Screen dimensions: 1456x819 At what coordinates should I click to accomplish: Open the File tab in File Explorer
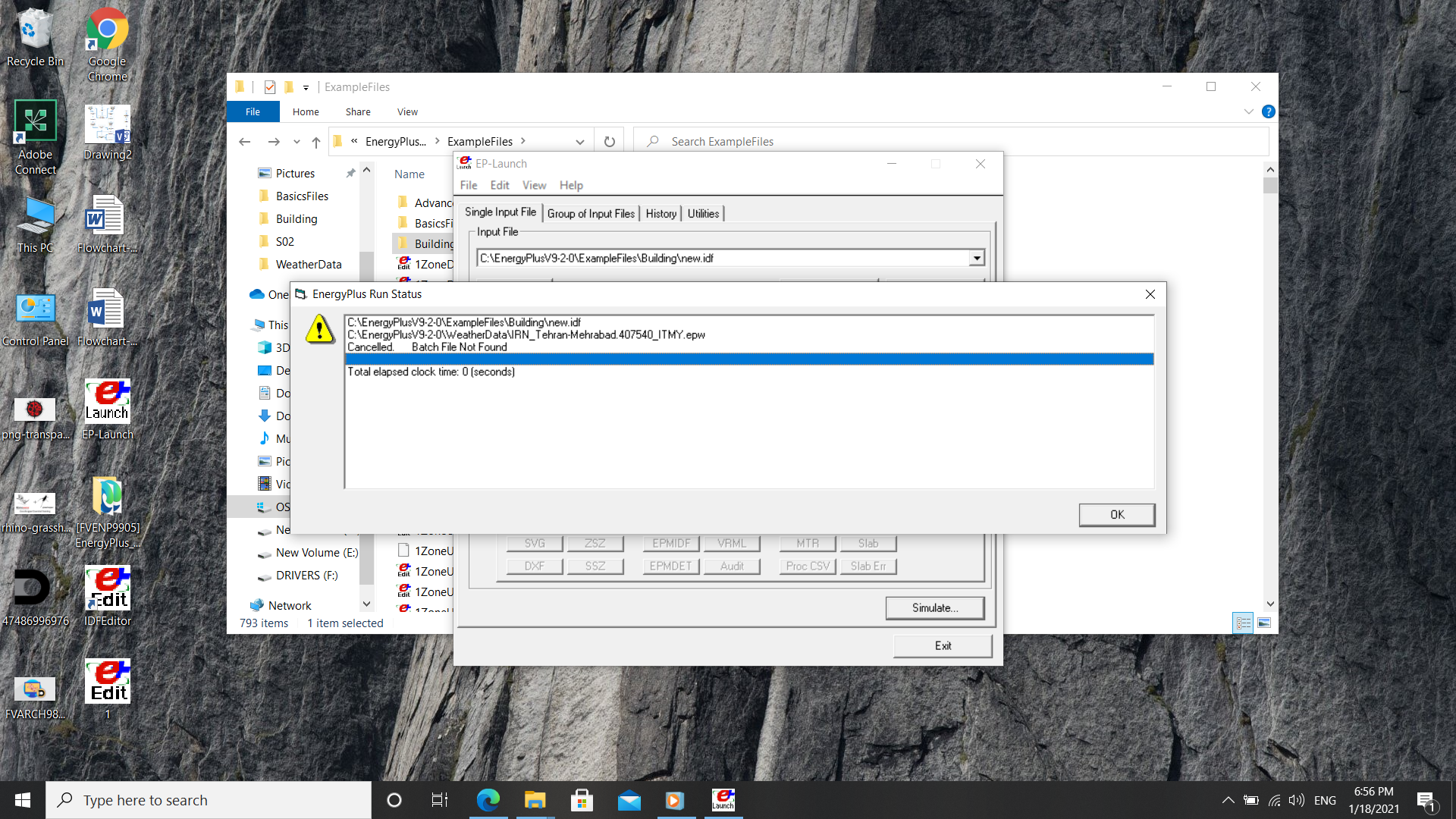(253, 111)
